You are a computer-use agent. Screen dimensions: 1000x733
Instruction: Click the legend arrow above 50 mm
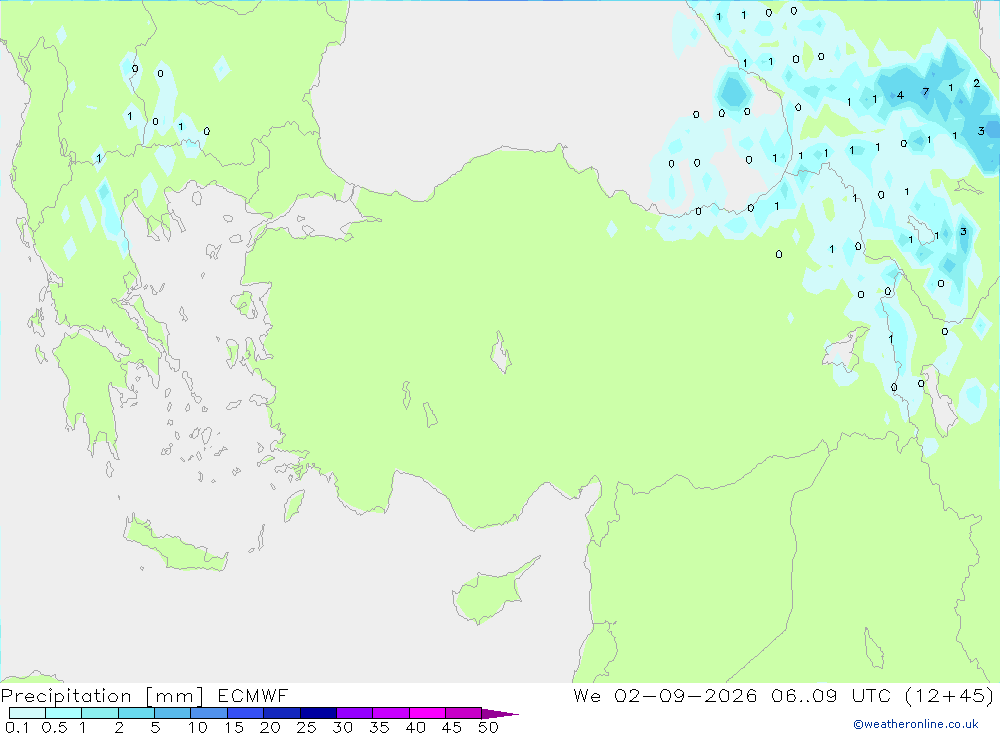point(500,714)
